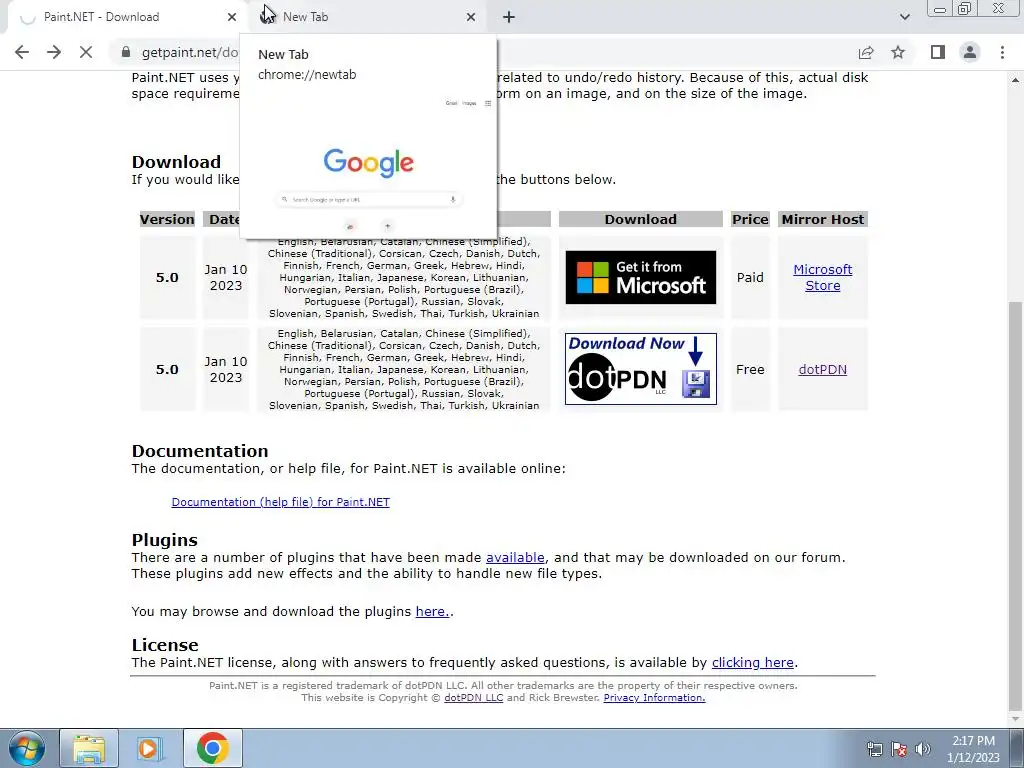Open the dotPDN LLC footer link
This screenshot has width=1024, height=768.
coord(473,697)
